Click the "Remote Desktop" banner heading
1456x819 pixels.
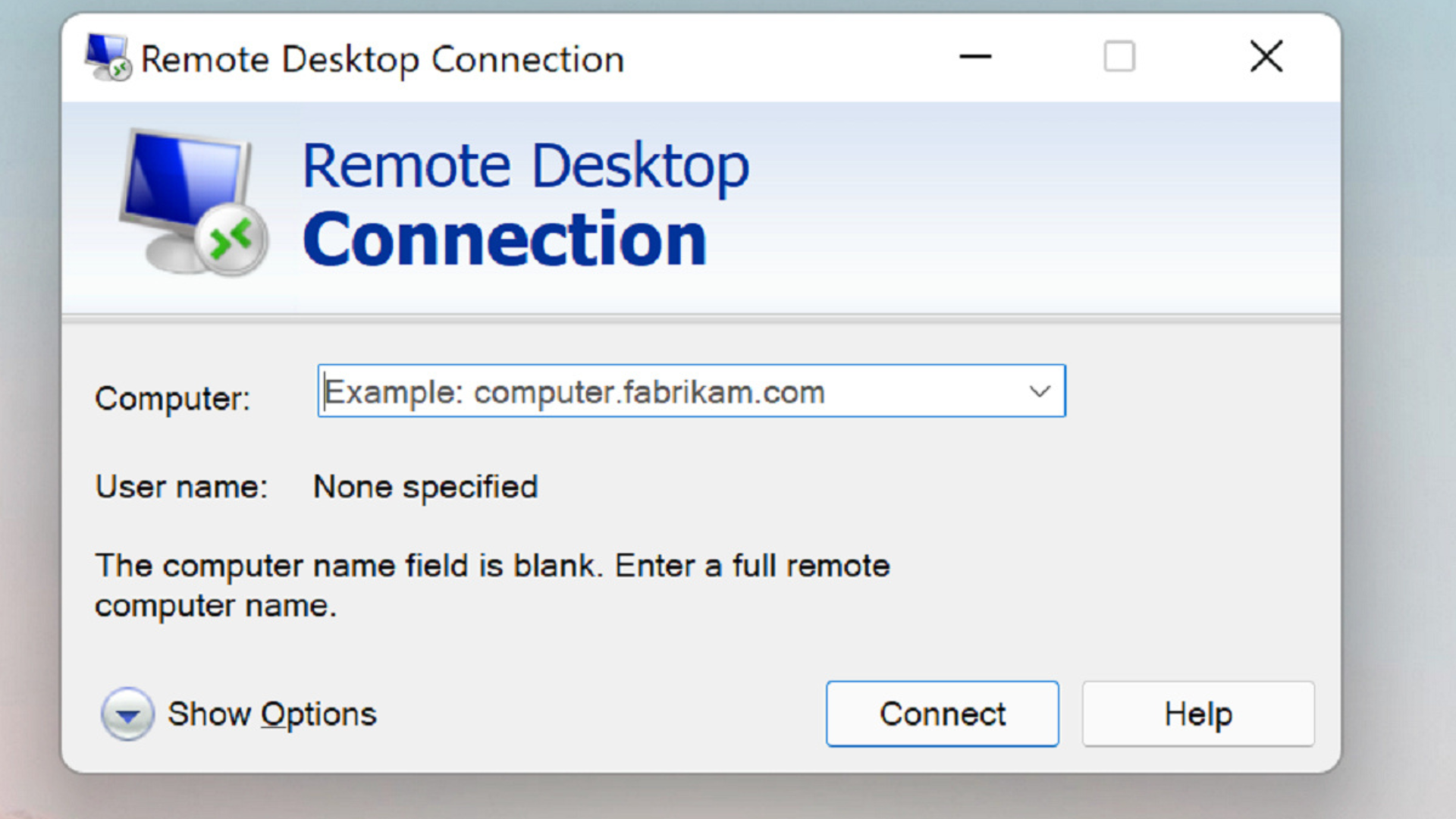(526, 165)
